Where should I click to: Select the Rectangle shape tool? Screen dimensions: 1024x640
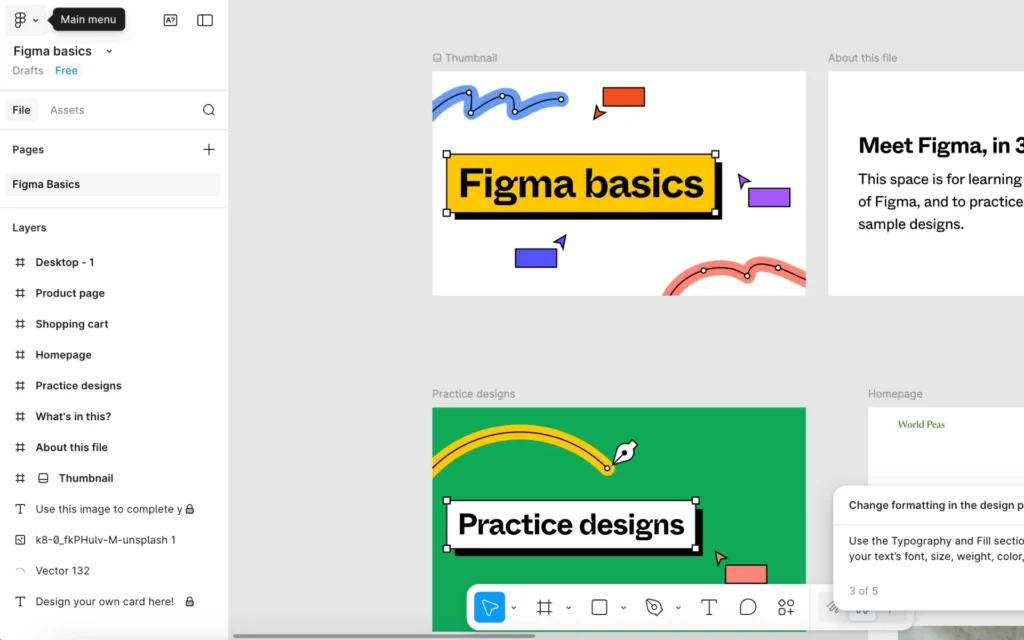coord(599,607)
